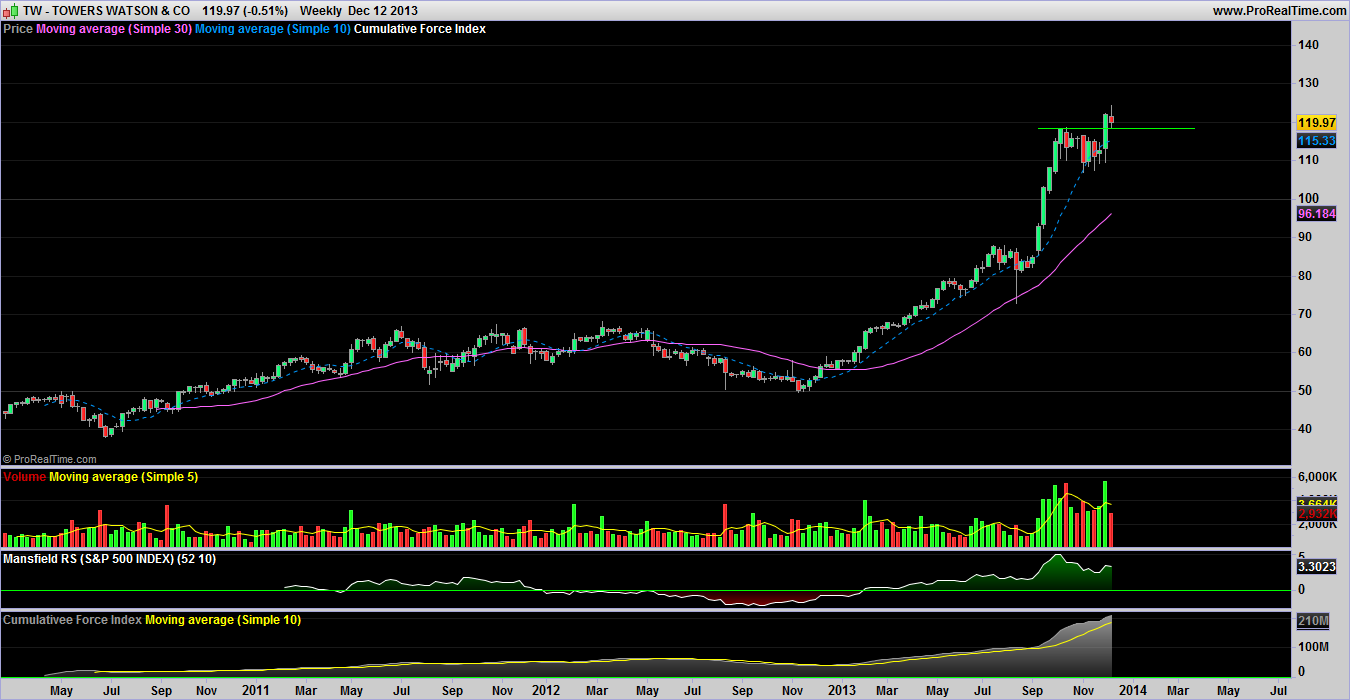Click the red Volume panel label
Image resolution: width=1350 pixels, height=700 pixels.
(24, 477)
